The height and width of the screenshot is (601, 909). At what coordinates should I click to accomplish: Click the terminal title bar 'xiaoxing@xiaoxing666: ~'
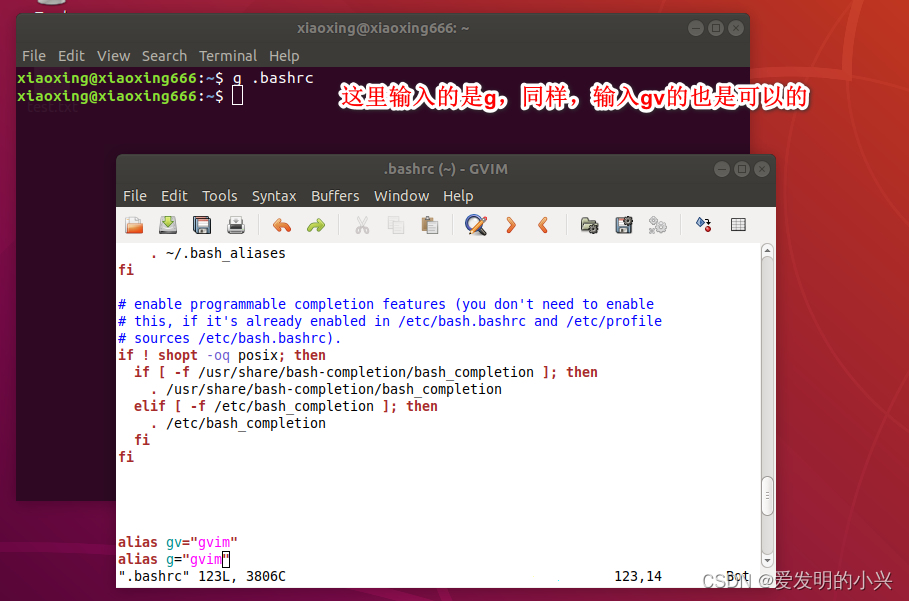[x=383, y=28]
